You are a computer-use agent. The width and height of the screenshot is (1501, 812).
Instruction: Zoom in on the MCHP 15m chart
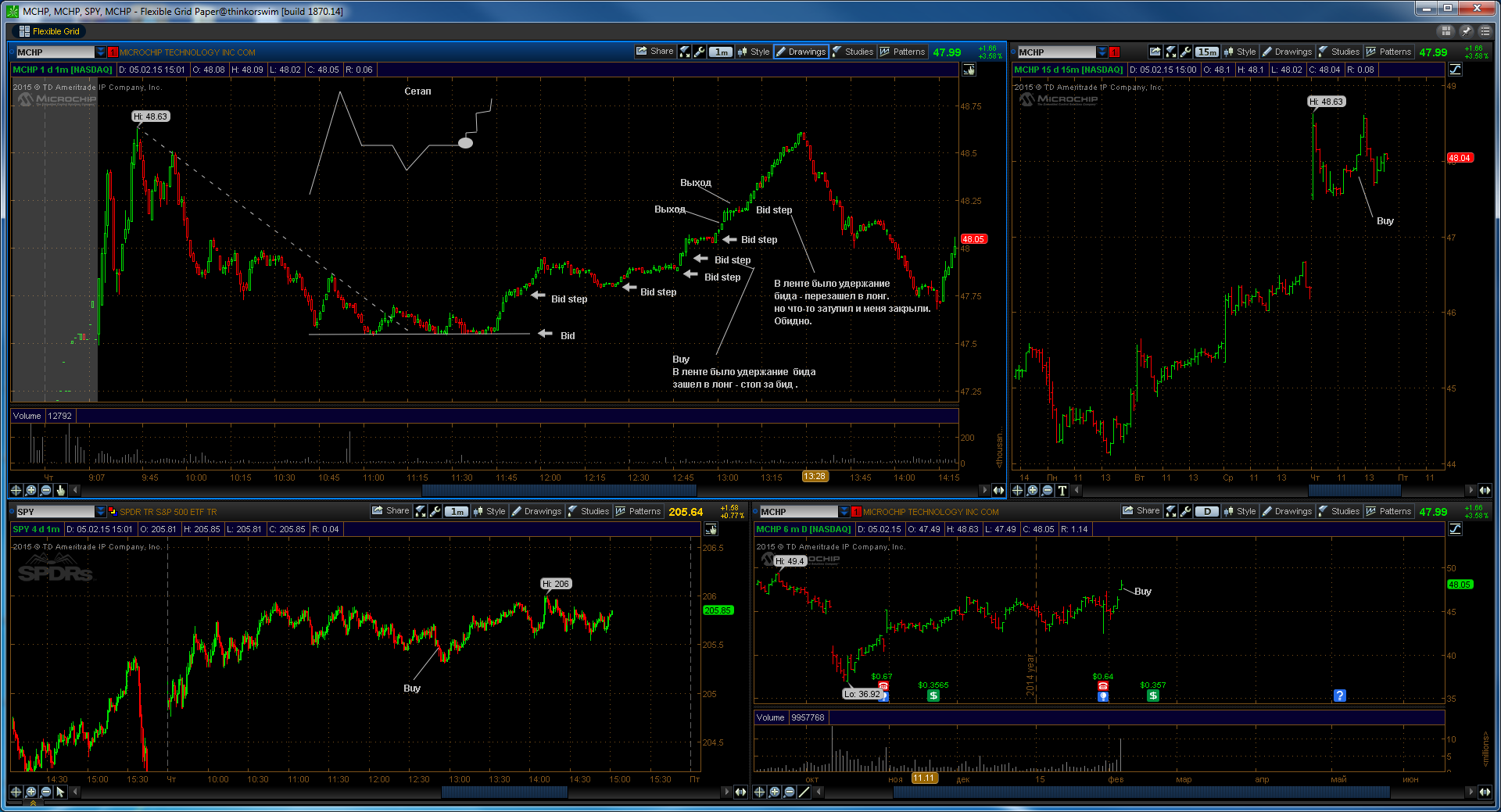pyautogui.click(x=1033, y=490)
